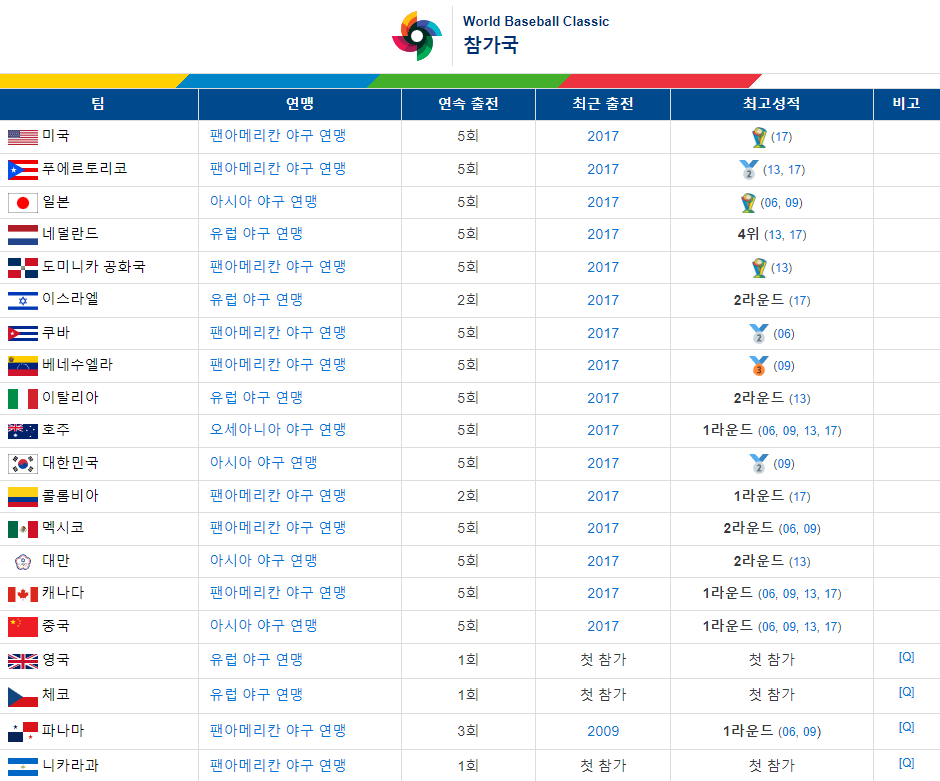Open the 아시아 야구 연맹 link in 일본 row
This screenshot has height=781, width=940.
[263, 202]
